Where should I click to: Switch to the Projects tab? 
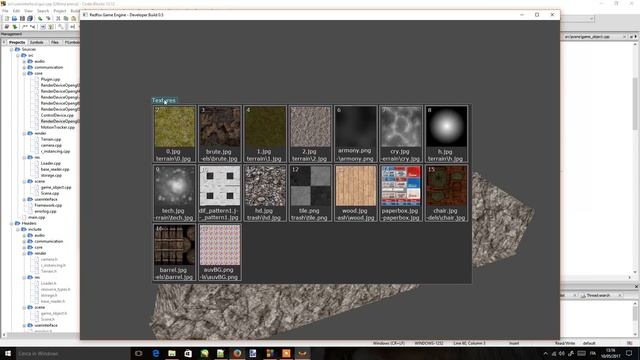point(17,42)
